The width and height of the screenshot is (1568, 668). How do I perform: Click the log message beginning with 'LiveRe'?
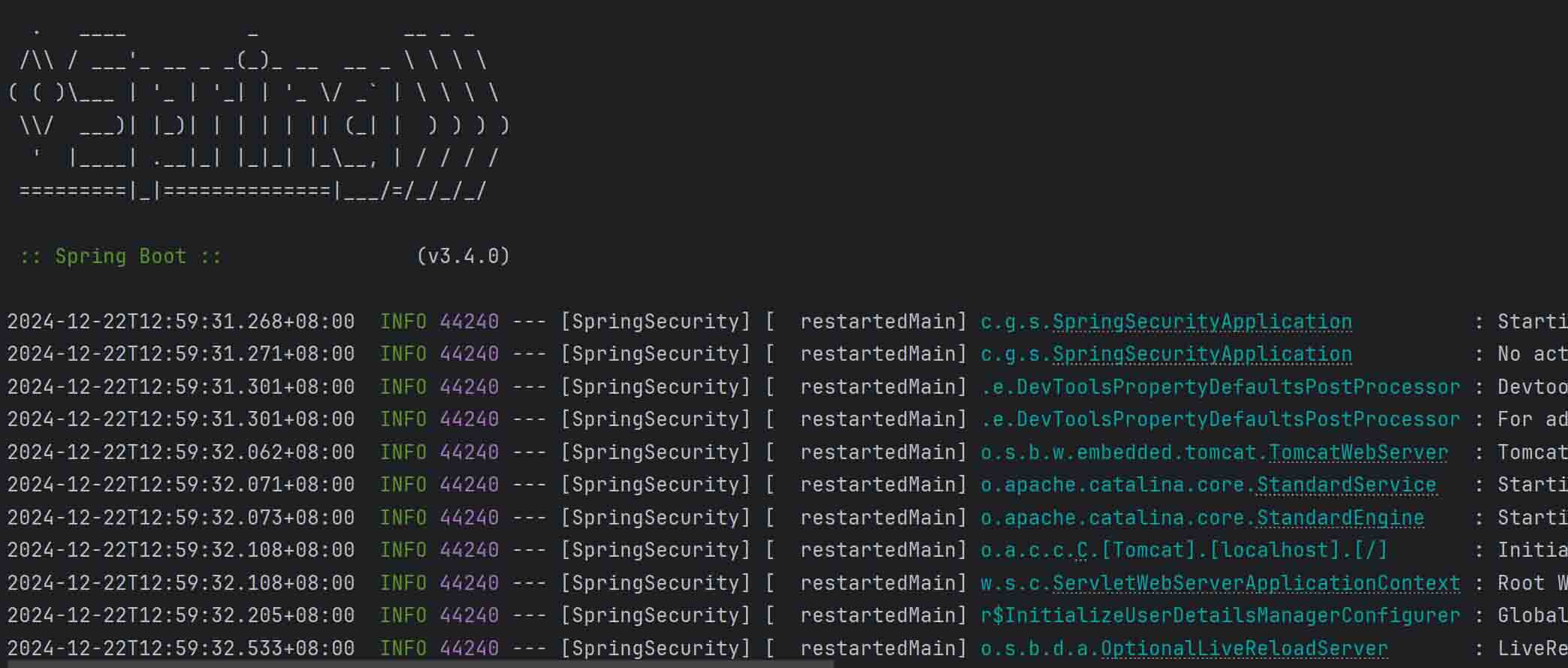tap(1532, 648)
